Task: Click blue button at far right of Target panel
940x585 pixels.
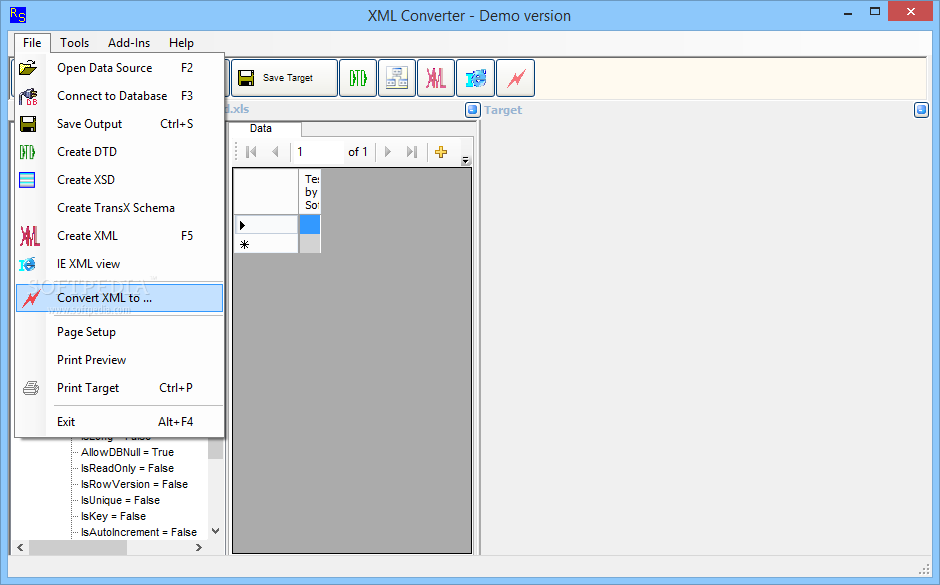Action: tap(921, 110)
